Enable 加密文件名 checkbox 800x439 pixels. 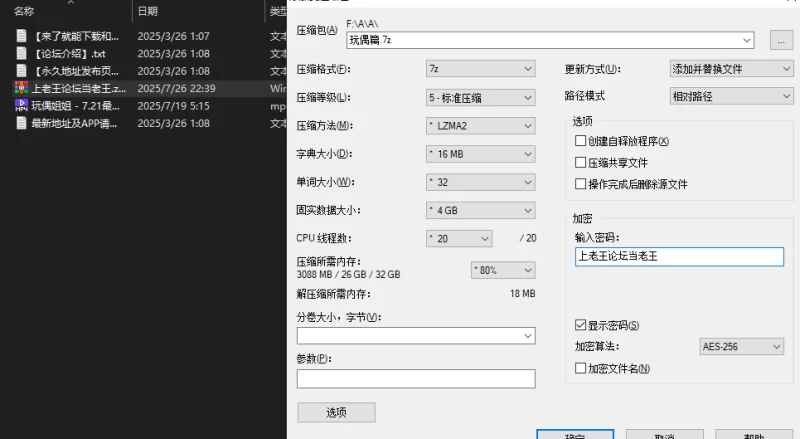click(580, 368)
